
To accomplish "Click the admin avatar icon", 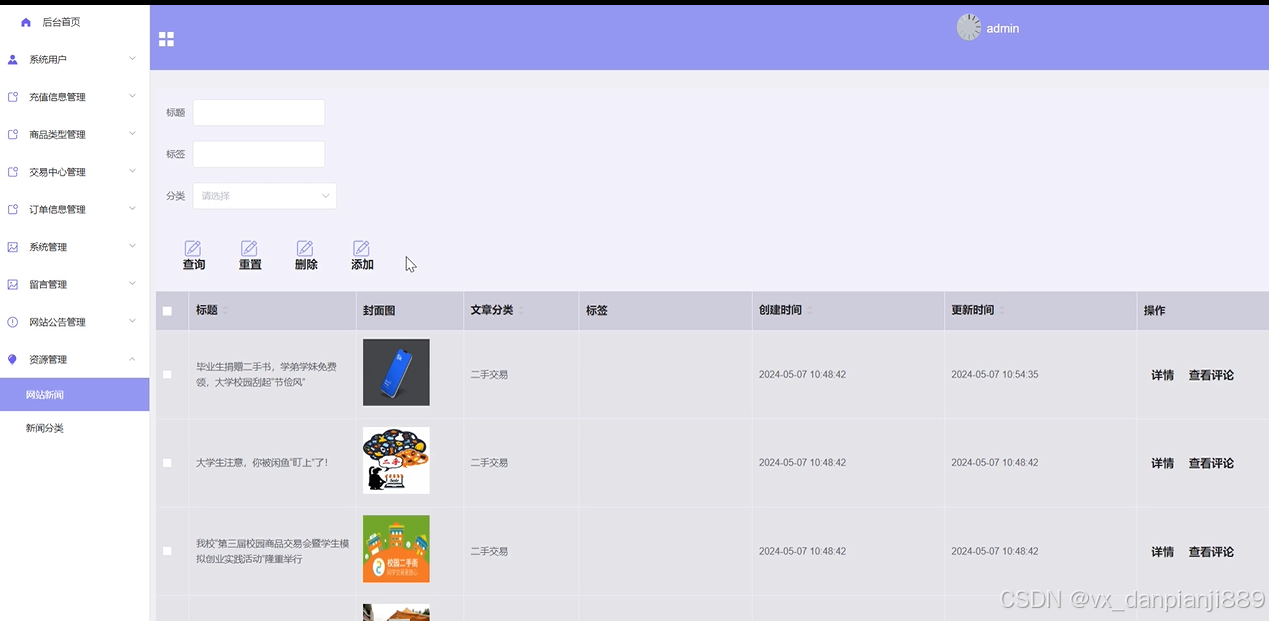I will (x=969, y=28).
